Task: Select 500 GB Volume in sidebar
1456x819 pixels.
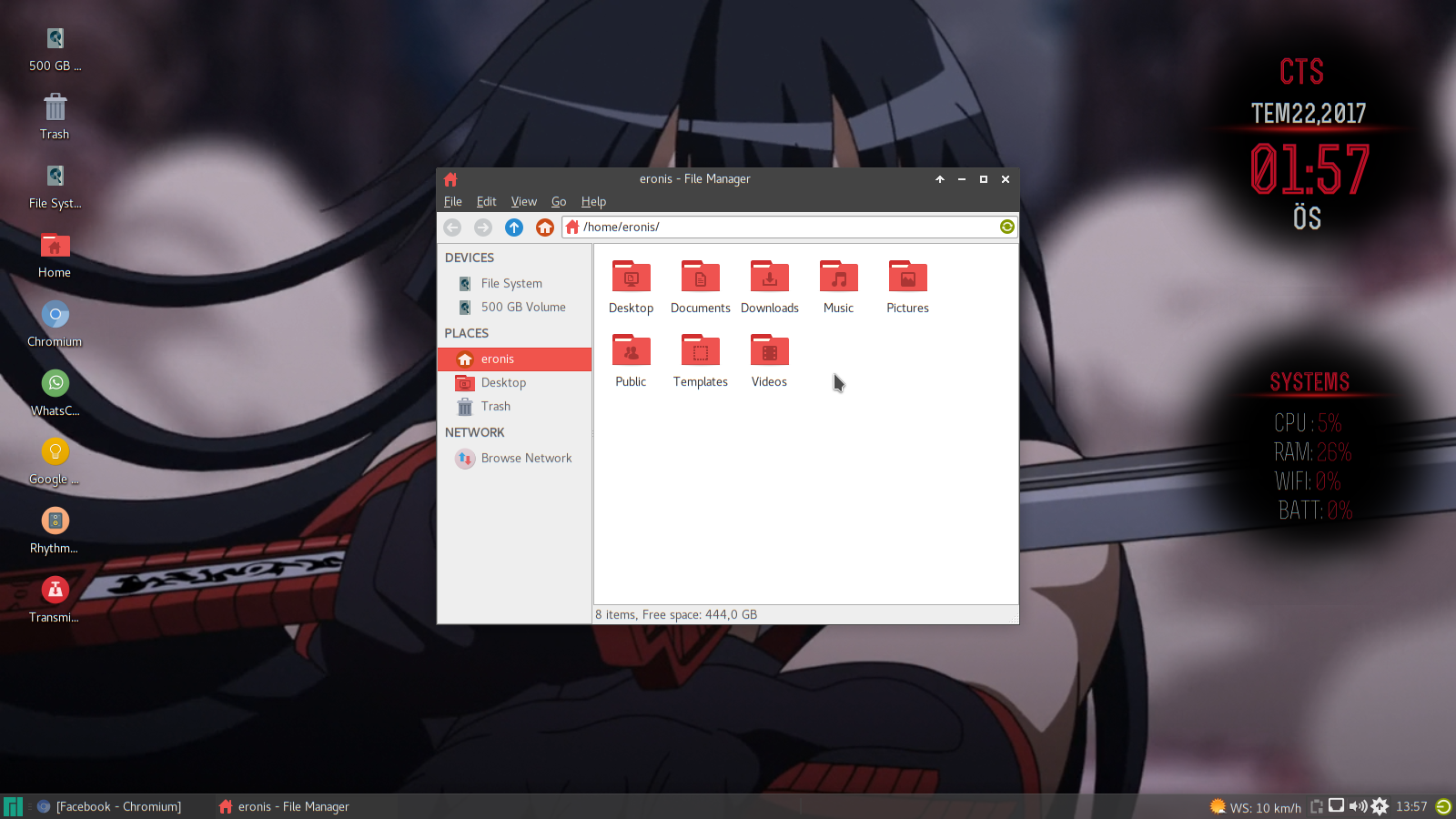Action: pos(514,308)
